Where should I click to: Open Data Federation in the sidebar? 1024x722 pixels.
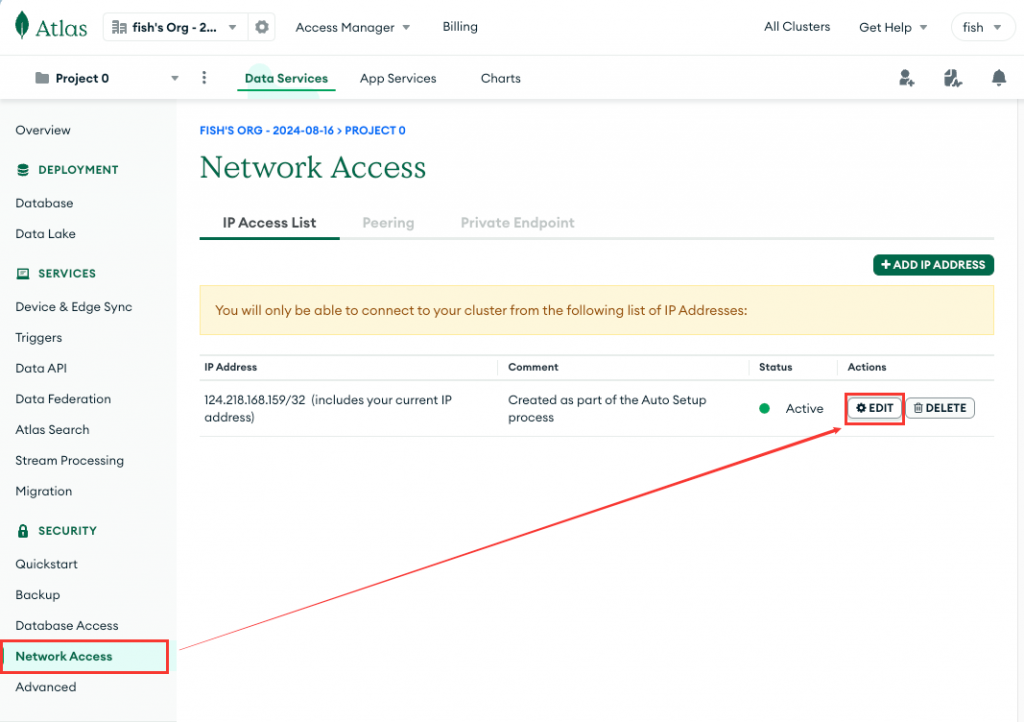tap(63, 399)
